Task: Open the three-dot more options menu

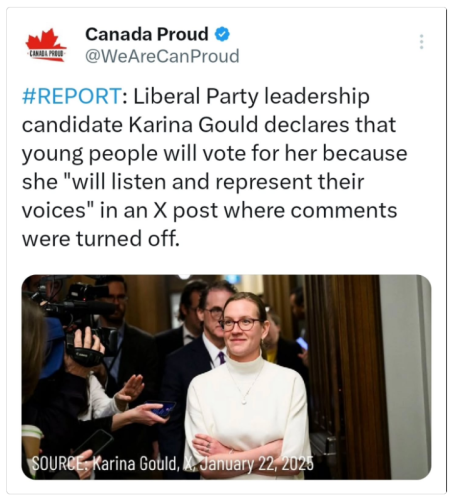Action: point(421,42)
